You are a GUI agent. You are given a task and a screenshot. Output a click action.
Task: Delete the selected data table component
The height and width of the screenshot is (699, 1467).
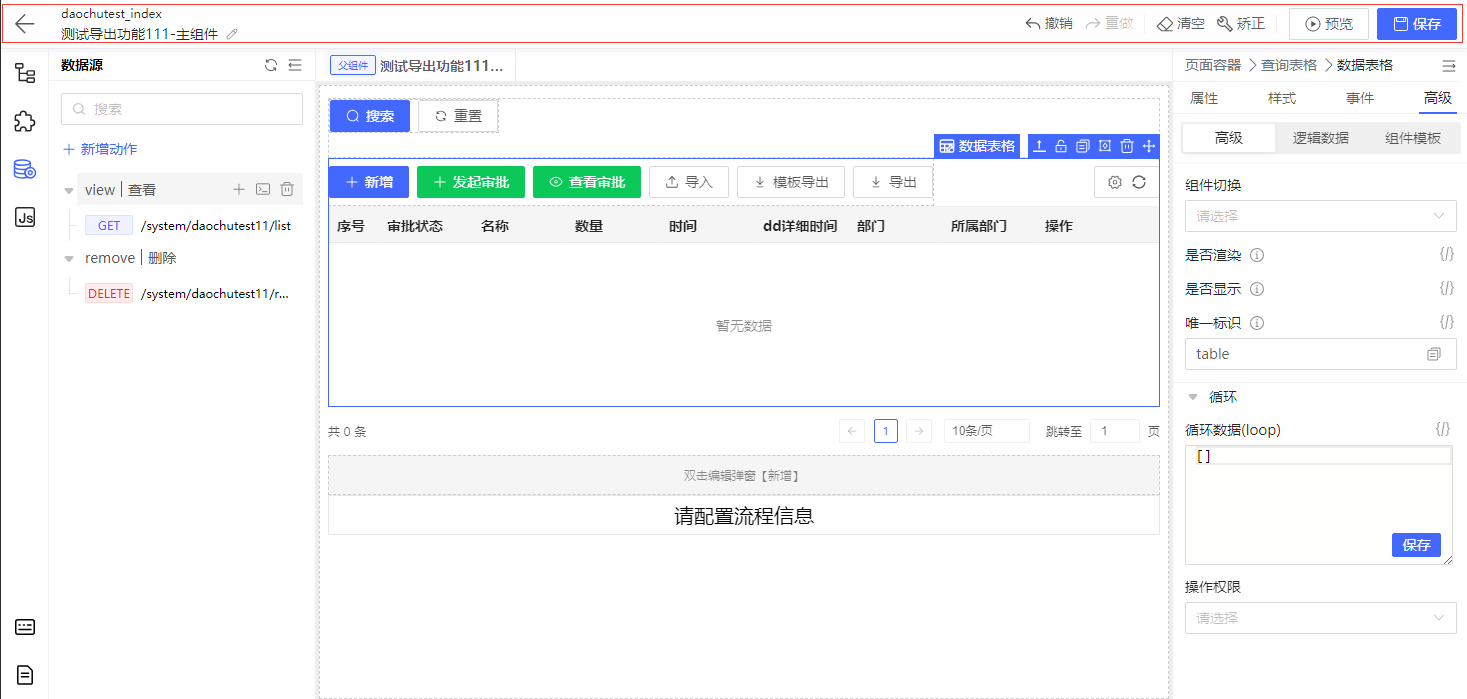1127,146
